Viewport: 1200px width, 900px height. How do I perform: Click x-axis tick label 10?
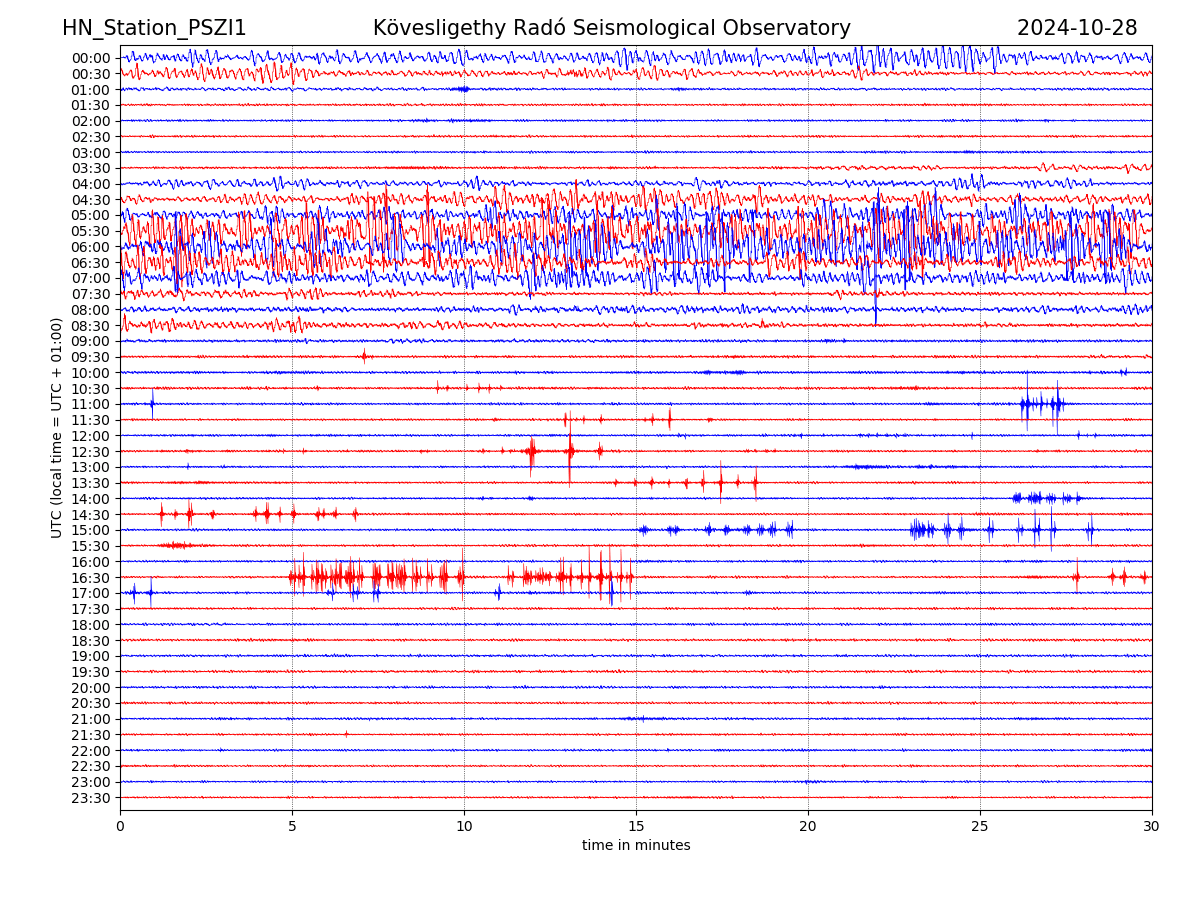coord(464,826)
